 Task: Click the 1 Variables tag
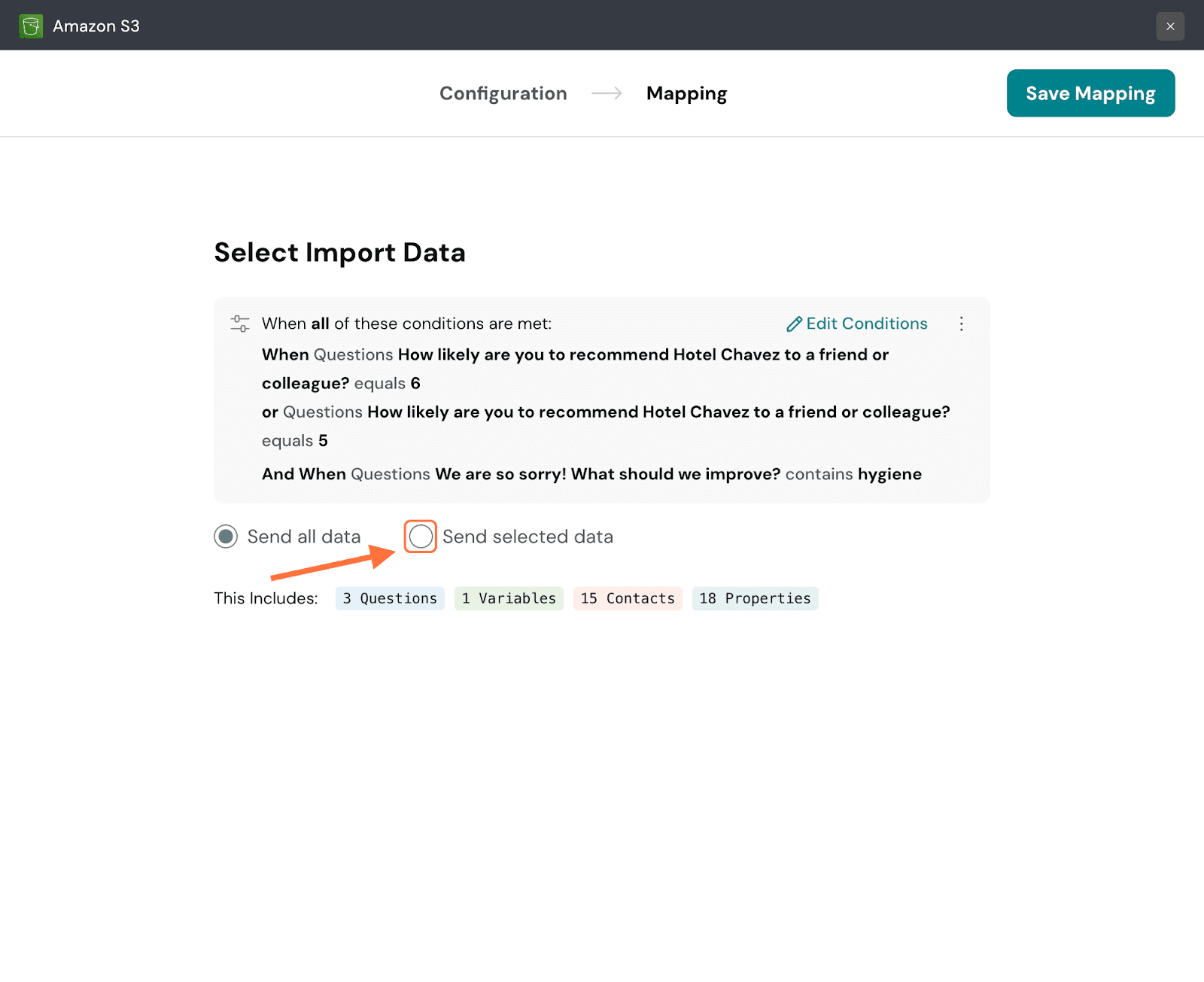click(509, 598)
